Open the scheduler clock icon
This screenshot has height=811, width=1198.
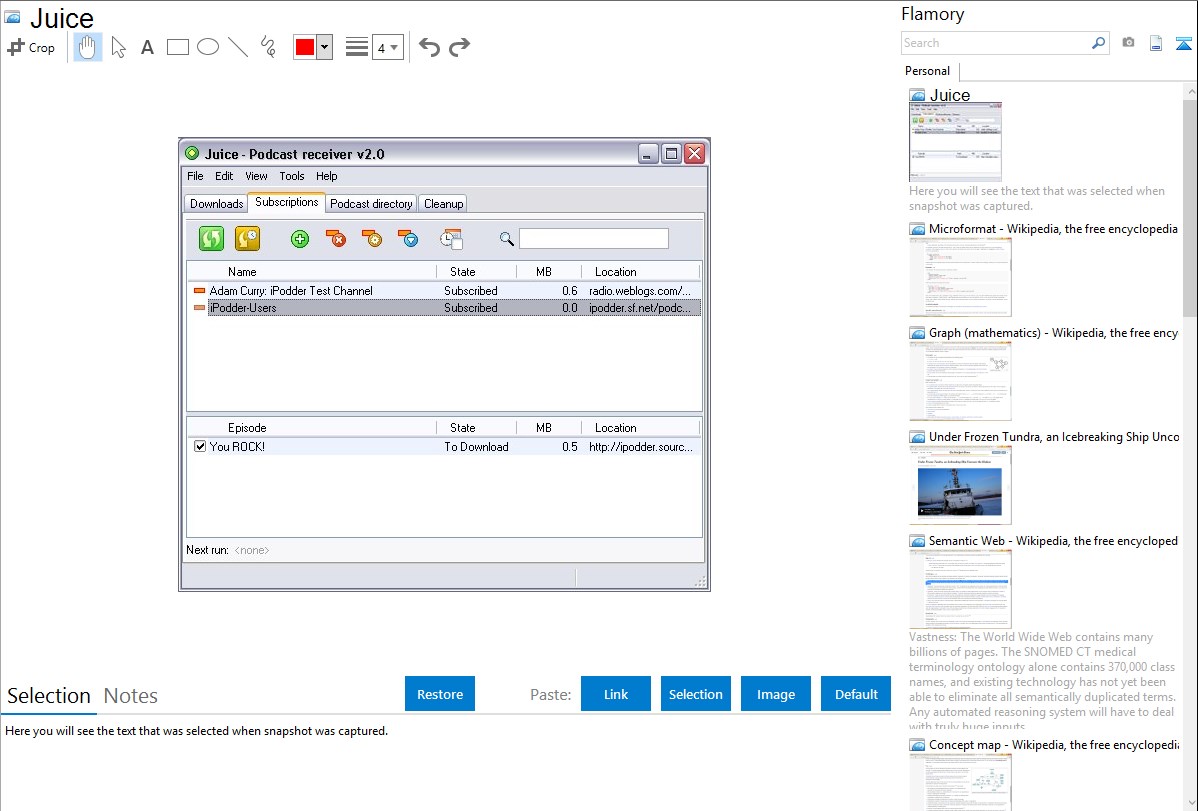coord(452,239)
